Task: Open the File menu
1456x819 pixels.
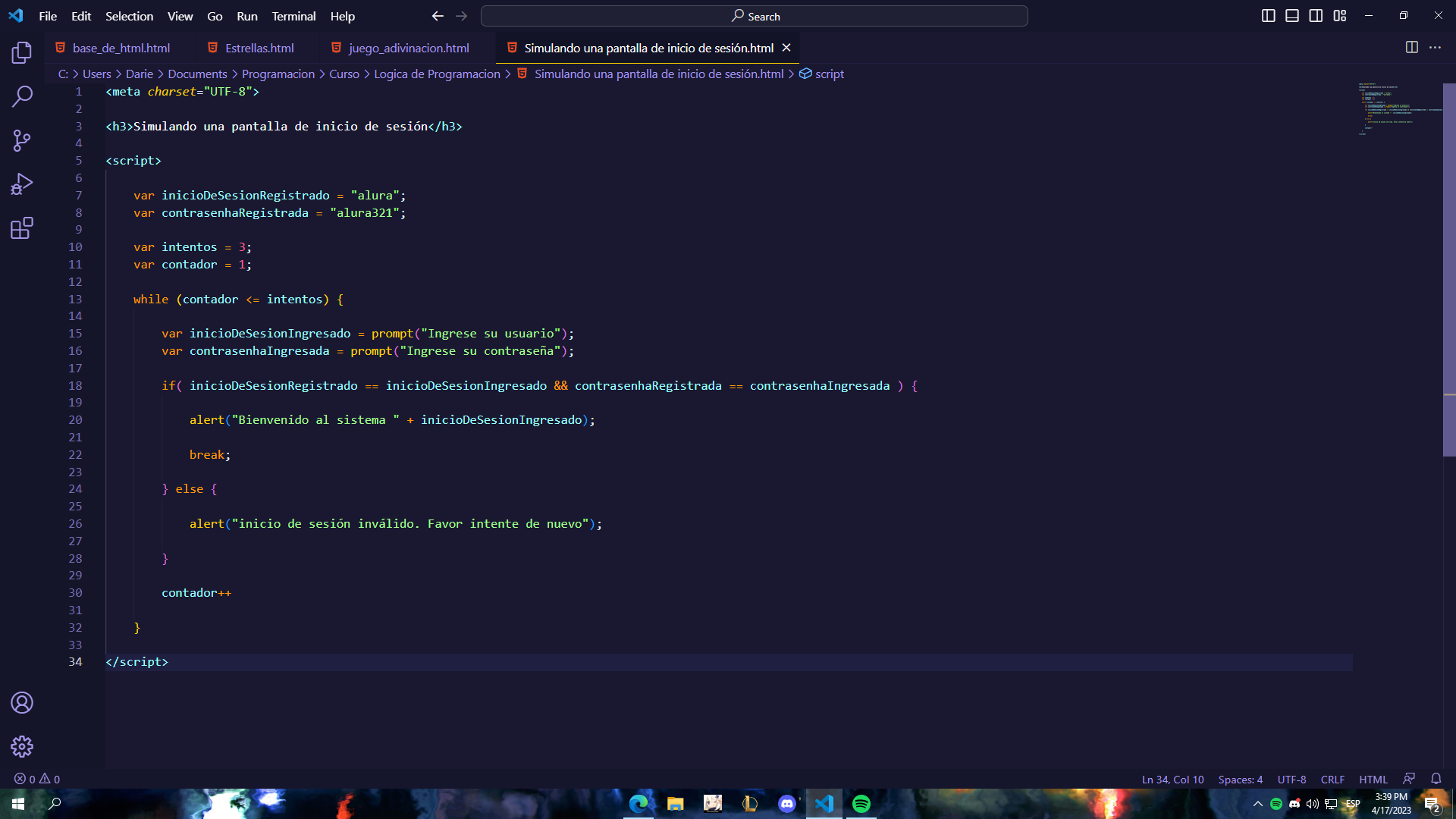Action: coord(48,16)
